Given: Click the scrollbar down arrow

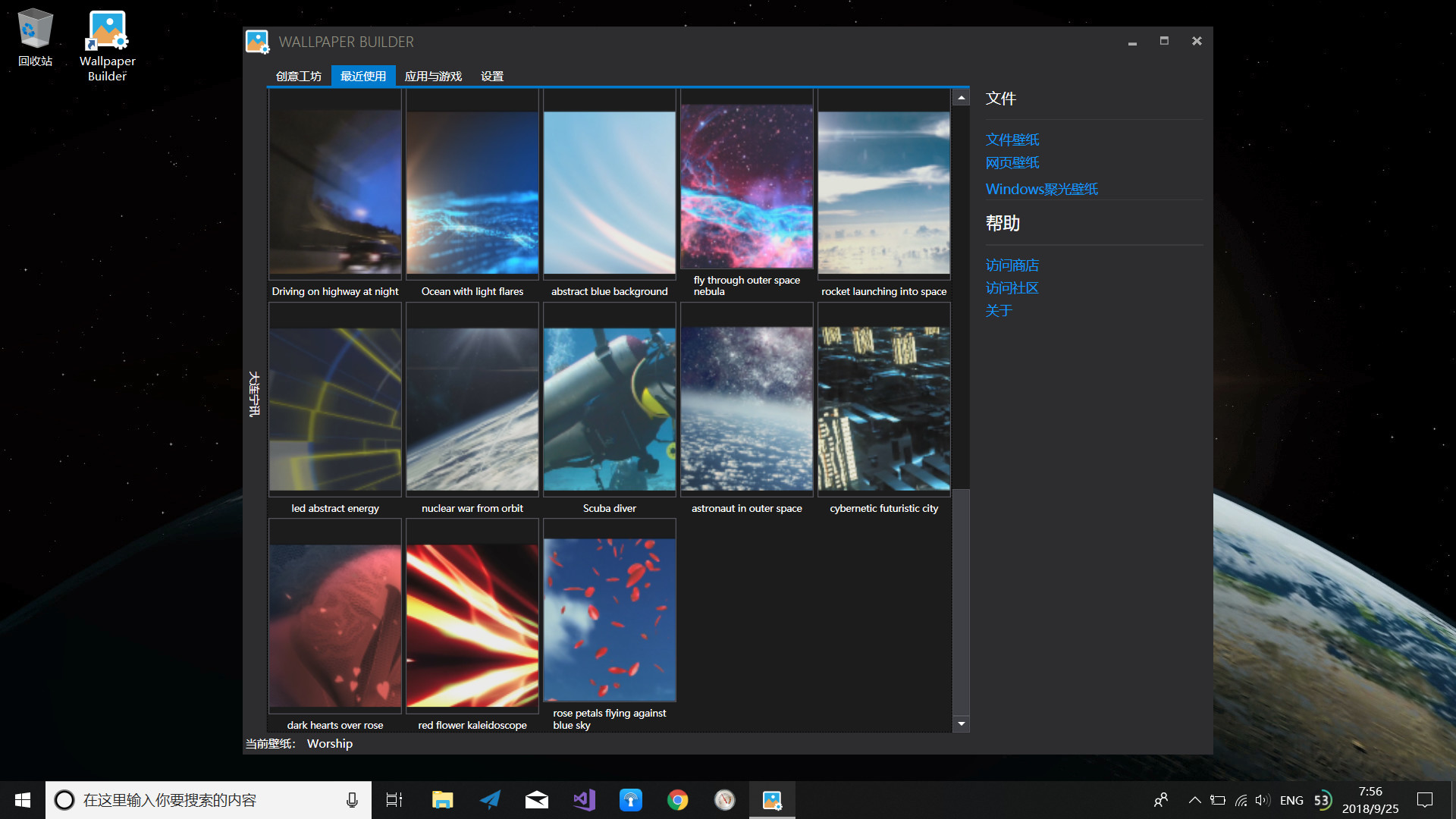Looking at the screenshot, I should click(x=961, y=723).
